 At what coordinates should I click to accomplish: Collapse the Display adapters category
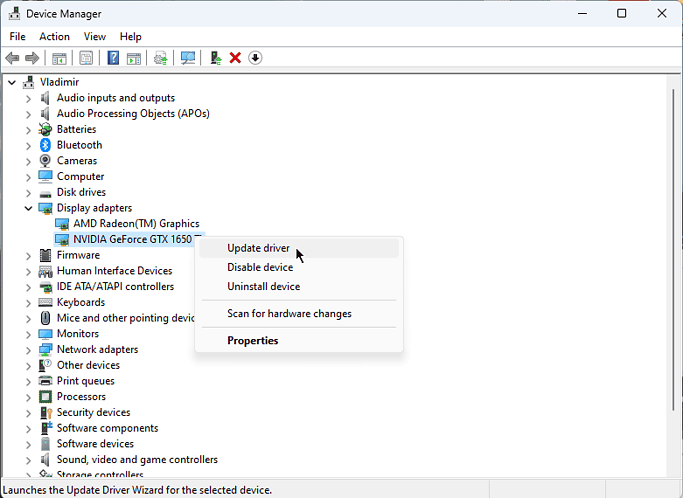(x=27, y=208)
